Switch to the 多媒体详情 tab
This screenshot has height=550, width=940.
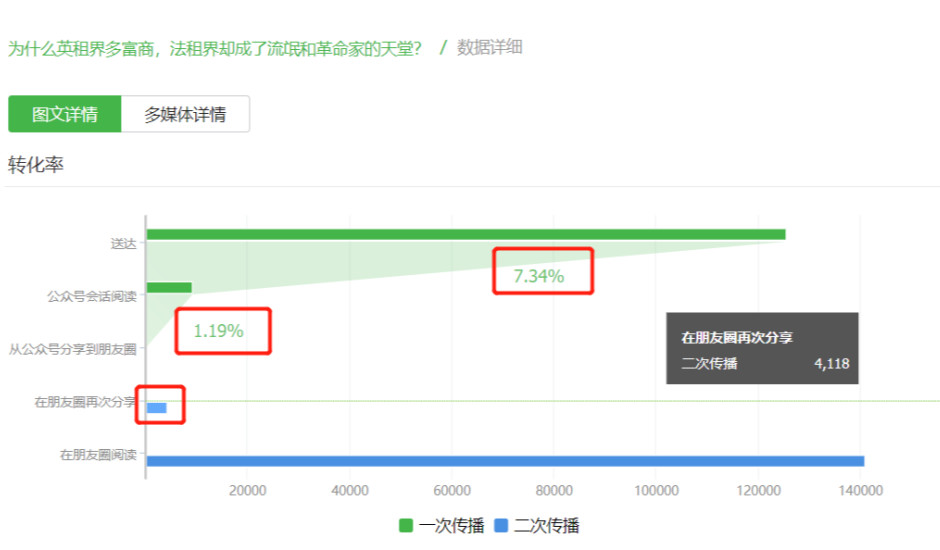[185, 114]
